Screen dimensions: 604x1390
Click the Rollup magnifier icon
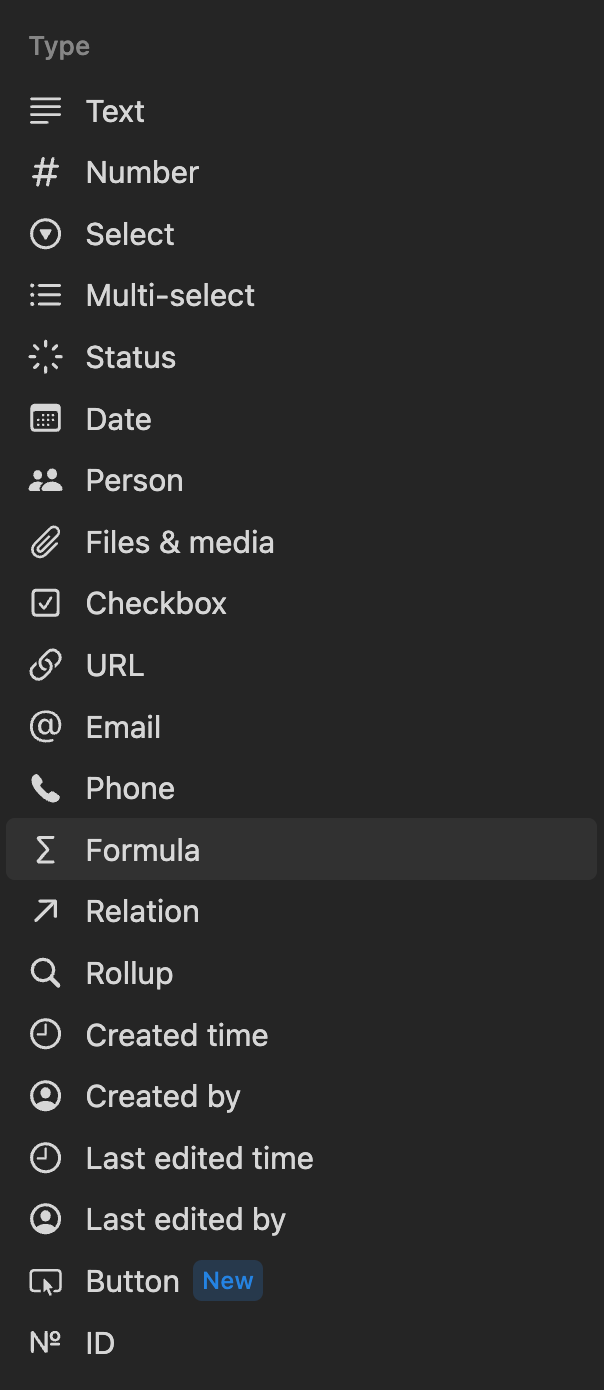coord(45,973)
